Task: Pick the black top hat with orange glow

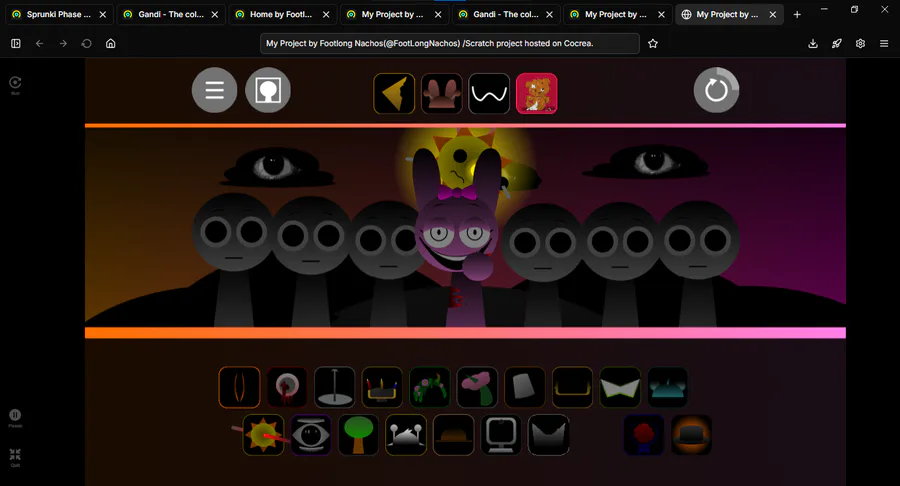Action: click(692, 435)
